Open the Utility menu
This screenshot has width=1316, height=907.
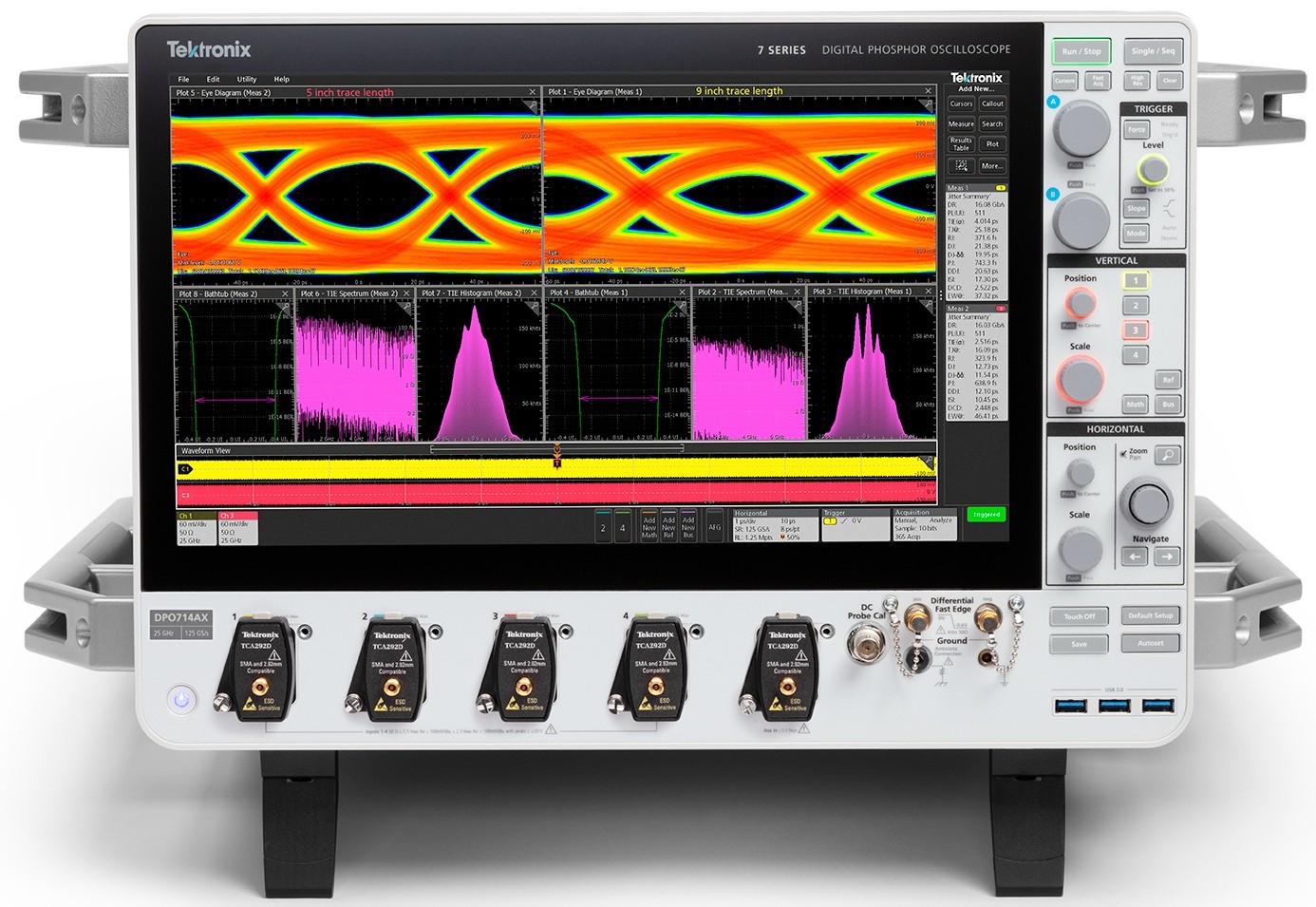point(247,79)
